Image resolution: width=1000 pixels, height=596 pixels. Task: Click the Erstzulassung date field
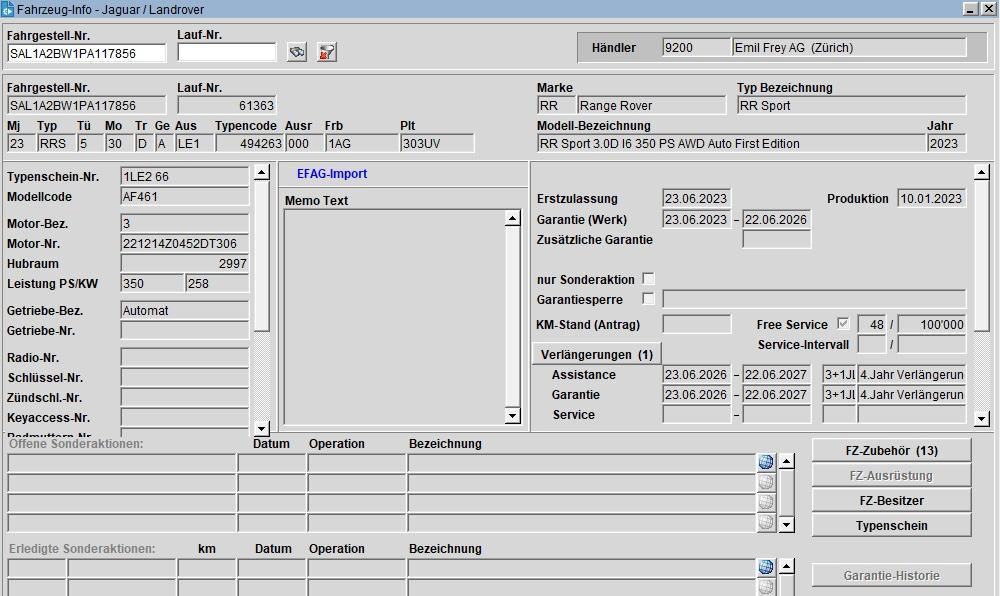(x=696, y=198)
